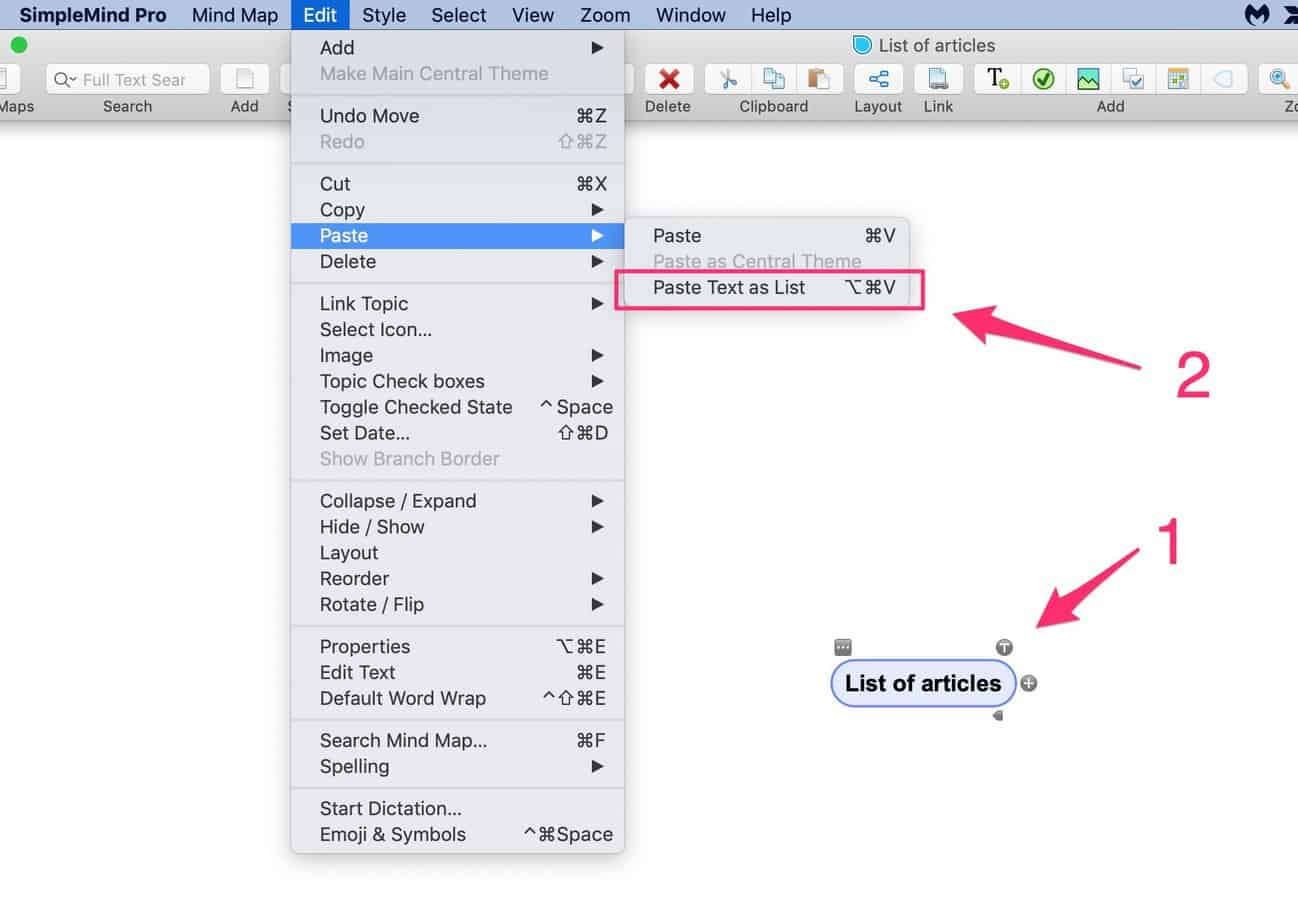1298x924 pixels.
Task: Choose Edit Text menu item
Action: pyautogui.click(x=457, y=673)
